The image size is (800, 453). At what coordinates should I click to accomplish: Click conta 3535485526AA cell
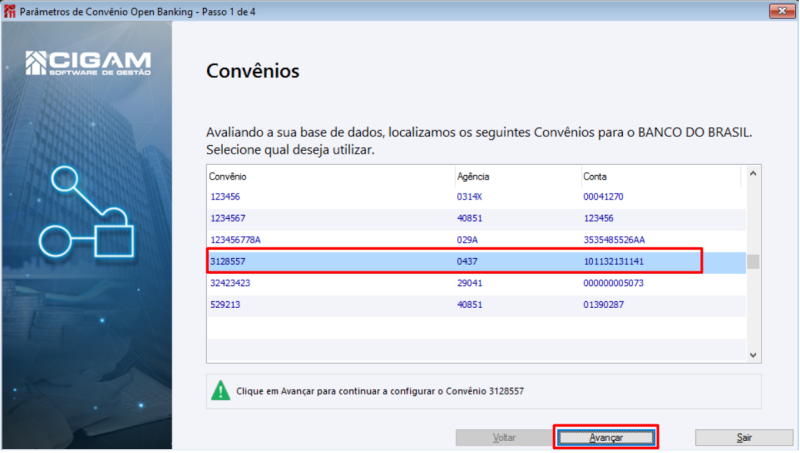[x=614, y=240]
